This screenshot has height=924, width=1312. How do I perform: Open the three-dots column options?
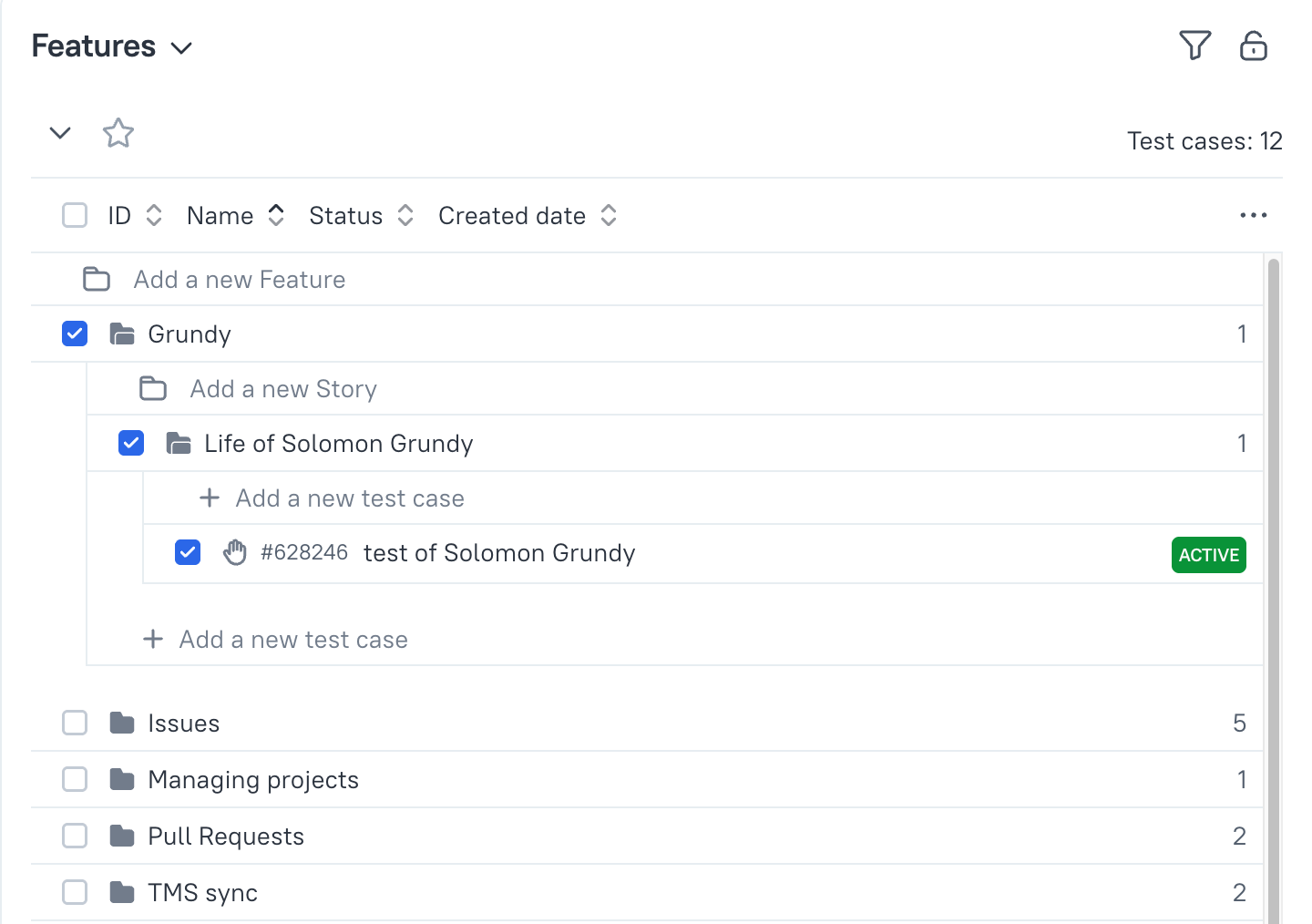coord(1253,215)
